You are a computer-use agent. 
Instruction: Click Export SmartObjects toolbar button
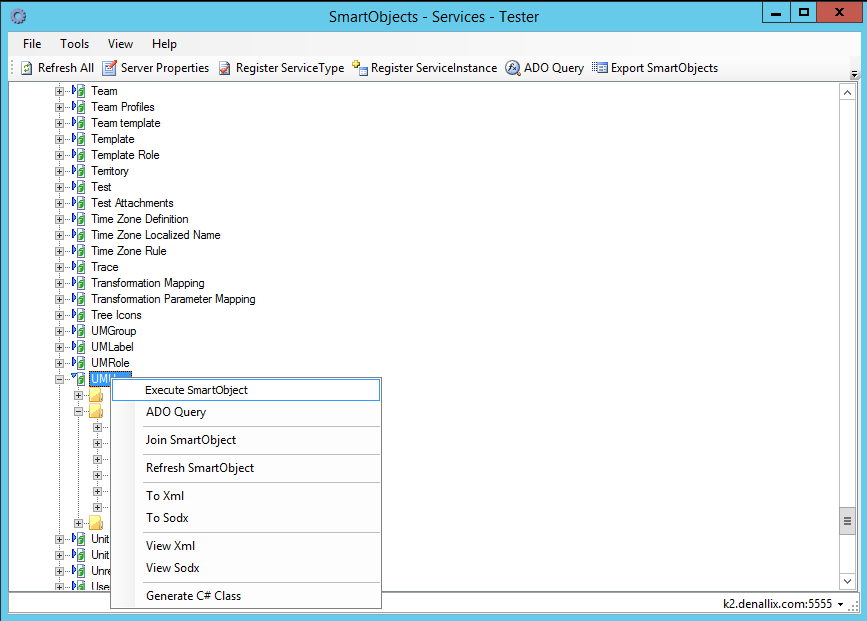click(655, 68)
